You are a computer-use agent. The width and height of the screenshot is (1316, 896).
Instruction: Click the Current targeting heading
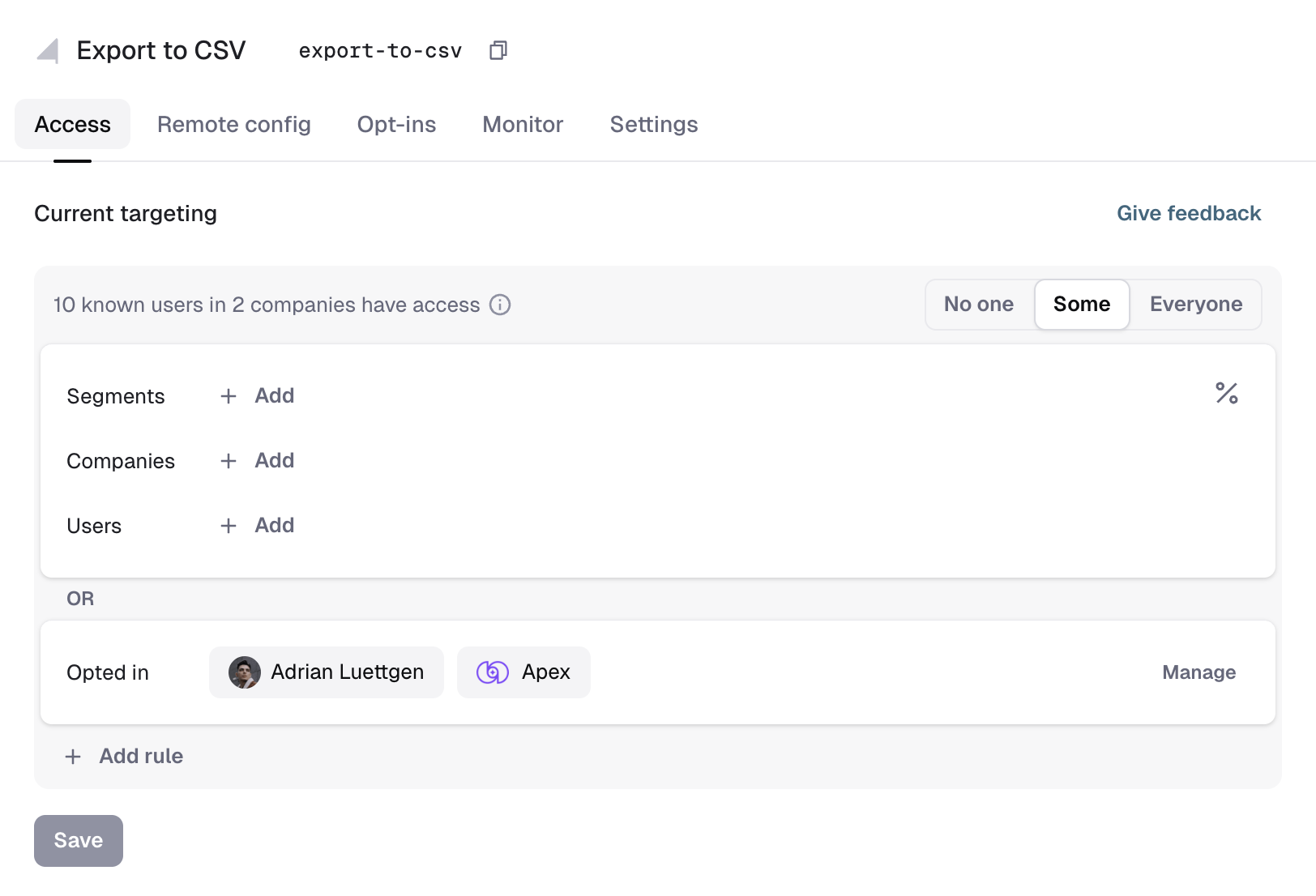[x=126, y=214]
